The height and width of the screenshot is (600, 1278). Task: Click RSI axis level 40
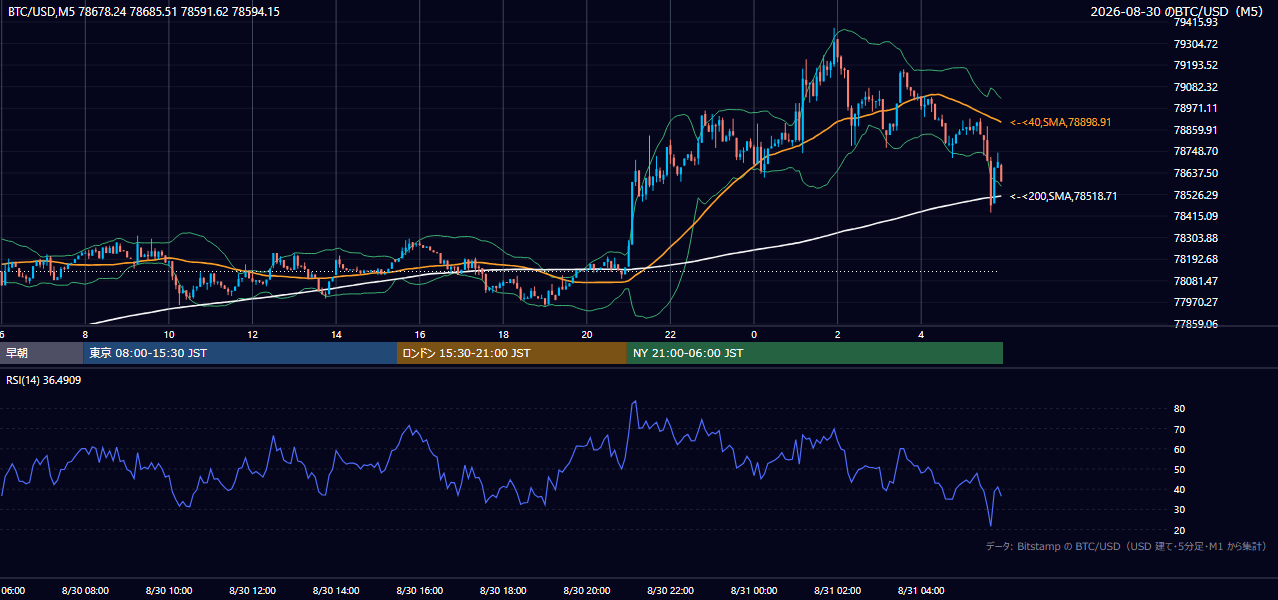coord(1179,489)
